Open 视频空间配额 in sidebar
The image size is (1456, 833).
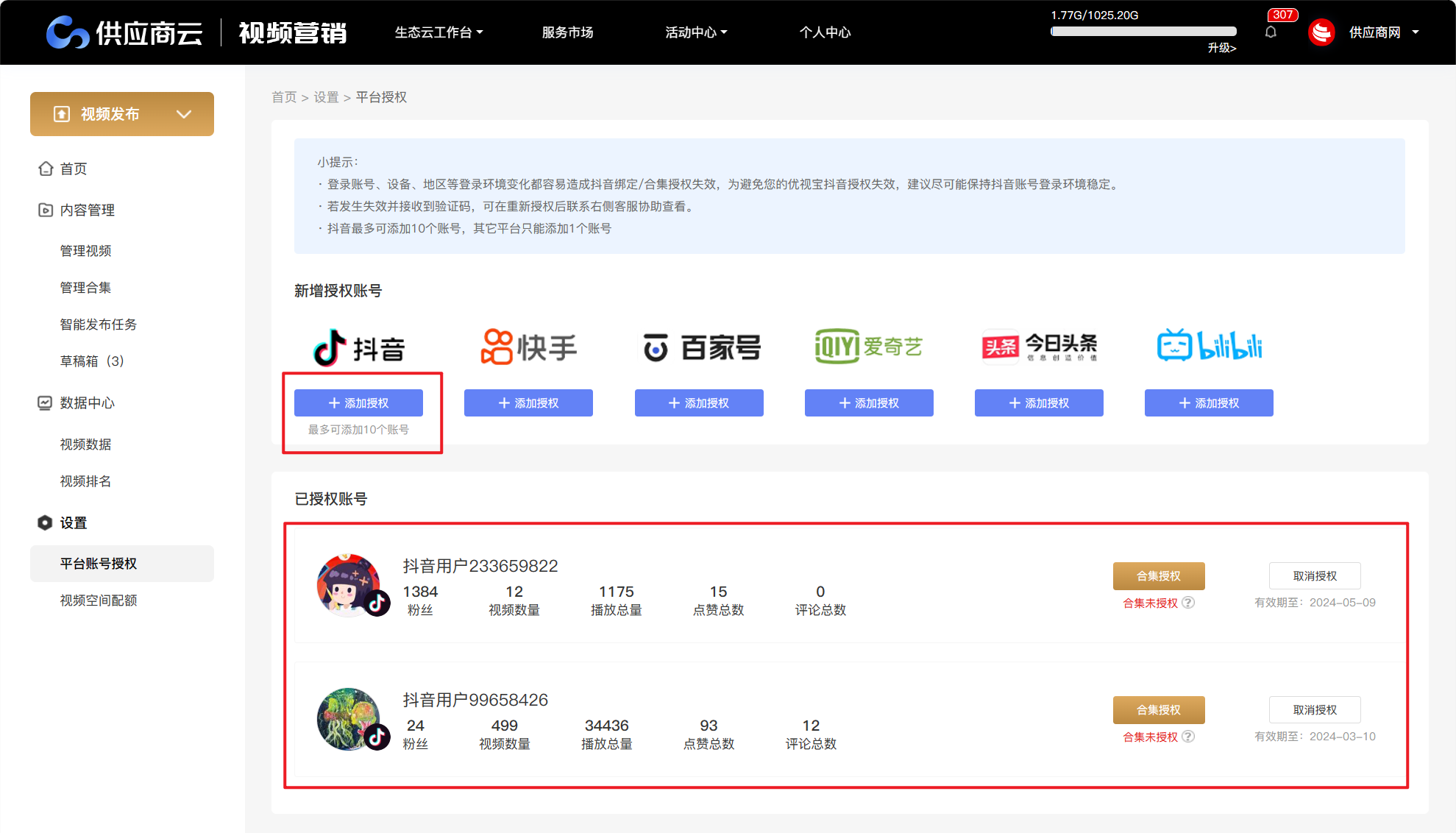[98, 600]
